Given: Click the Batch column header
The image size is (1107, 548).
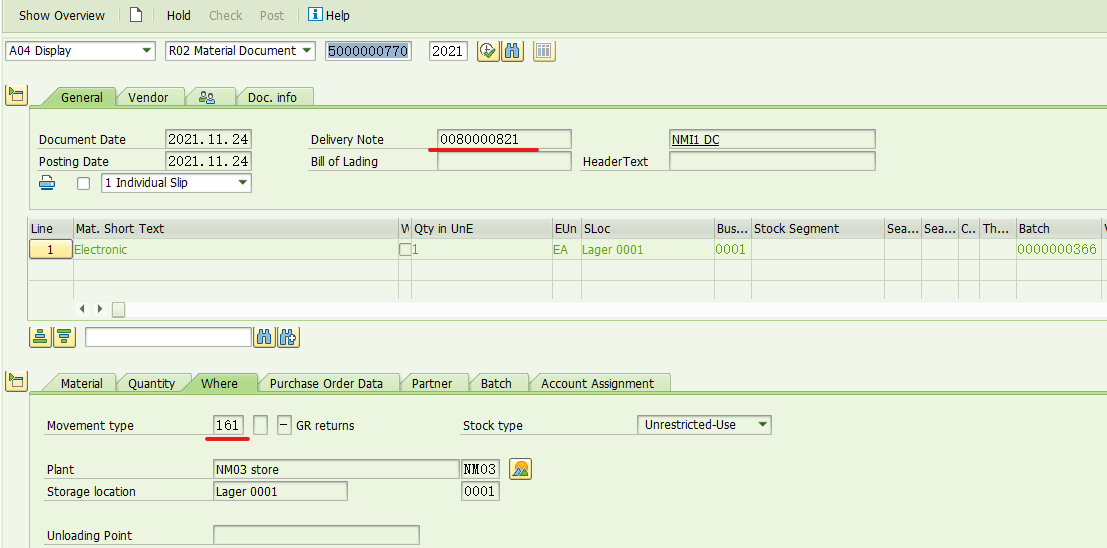Looking at the screenshot, I should tap(1058, 229).
